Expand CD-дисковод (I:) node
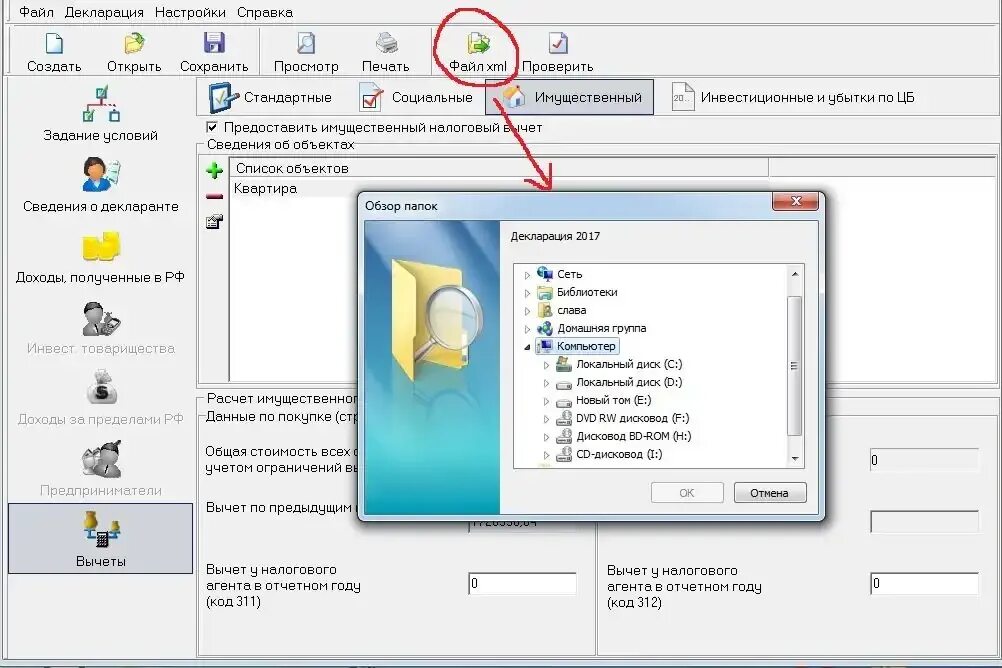Image resolution: width=1002 pixels, height=668 pixels. tap(546, 455)
